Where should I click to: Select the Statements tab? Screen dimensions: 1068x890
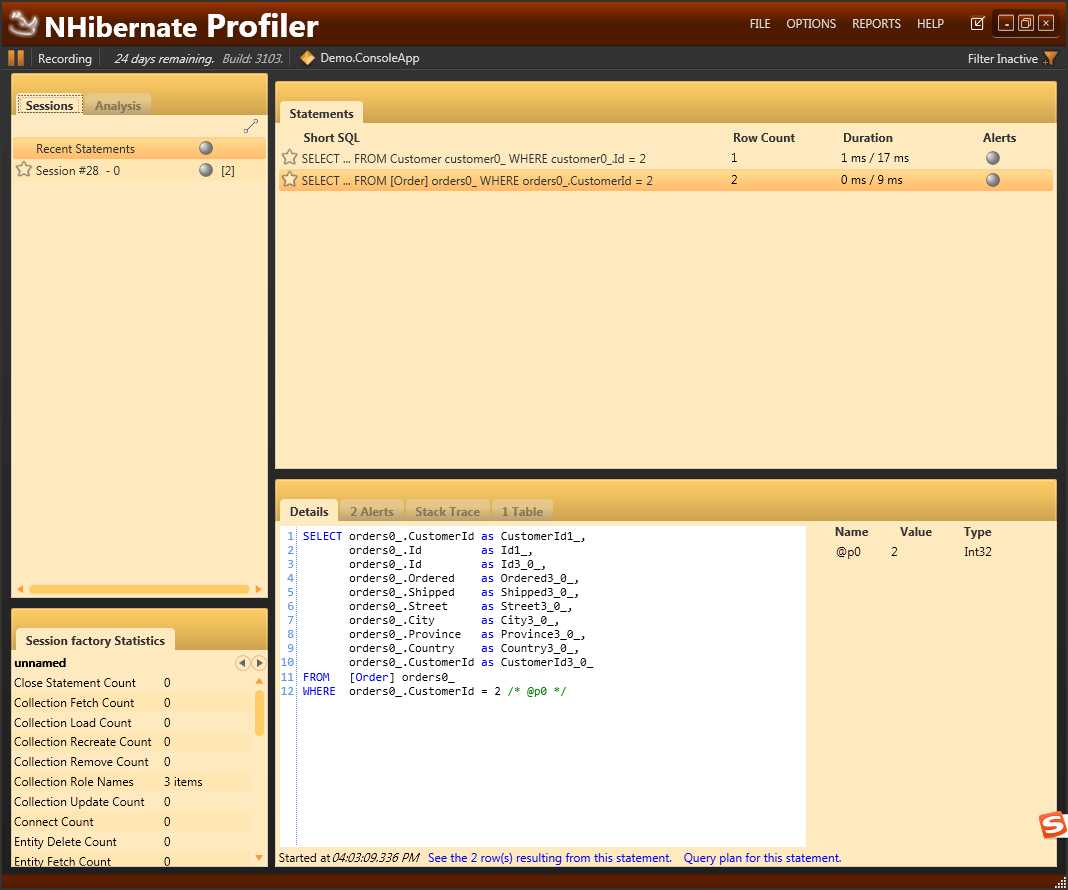321,113
